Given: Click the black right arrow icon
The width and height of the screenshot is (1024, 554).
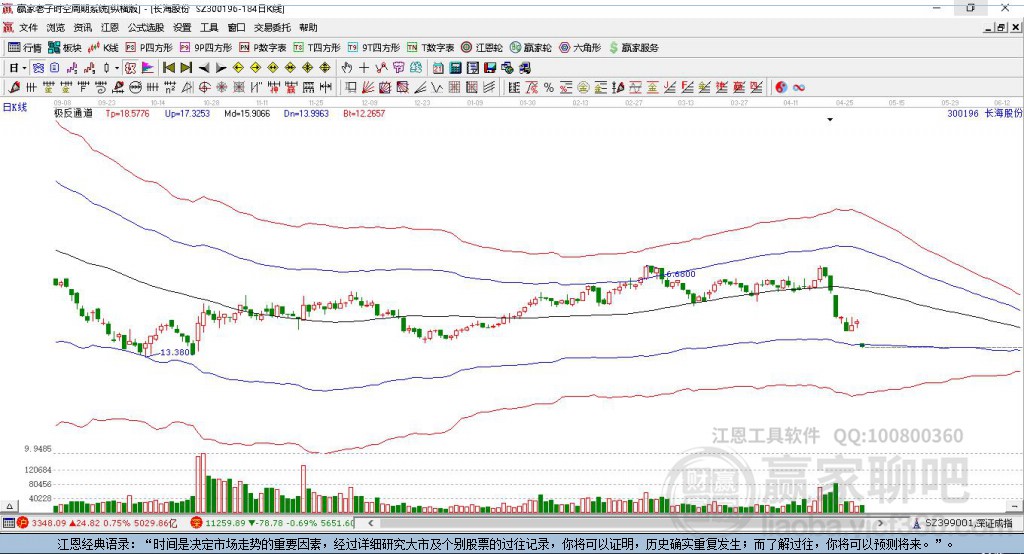Looking at the screenshot, I should [221, 68].
